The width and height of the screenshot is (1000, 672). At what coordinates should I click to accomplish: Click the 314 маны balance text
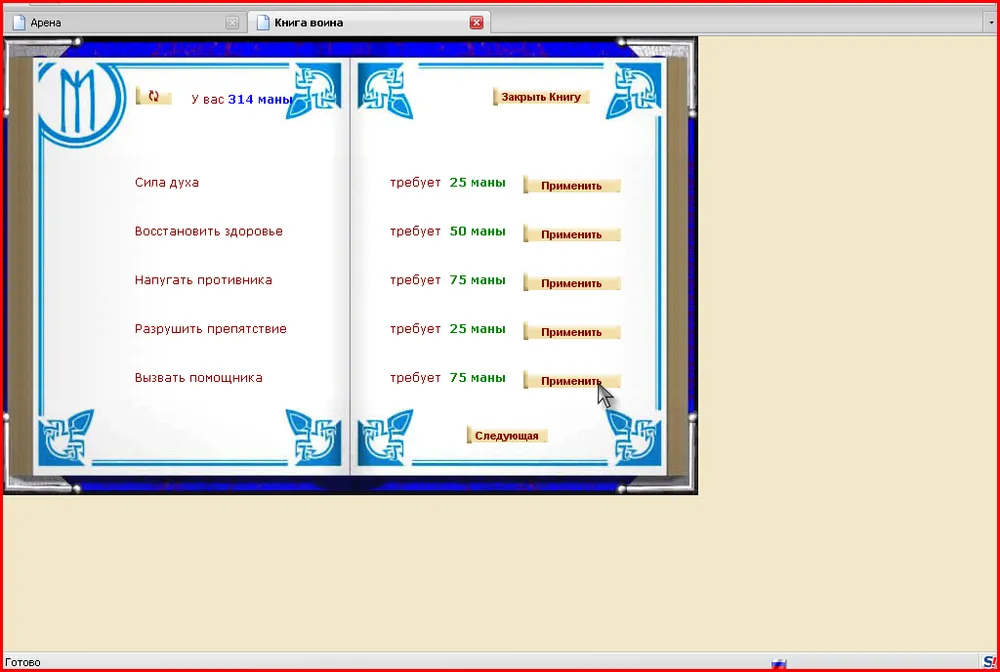[x=260, y=99]
